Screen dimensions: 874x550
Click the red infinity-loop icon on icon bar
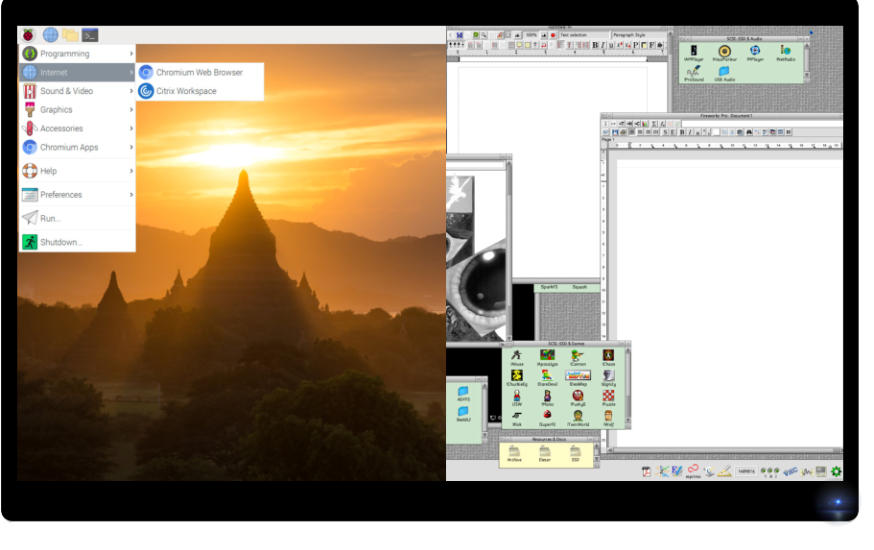tap(693, 470)
